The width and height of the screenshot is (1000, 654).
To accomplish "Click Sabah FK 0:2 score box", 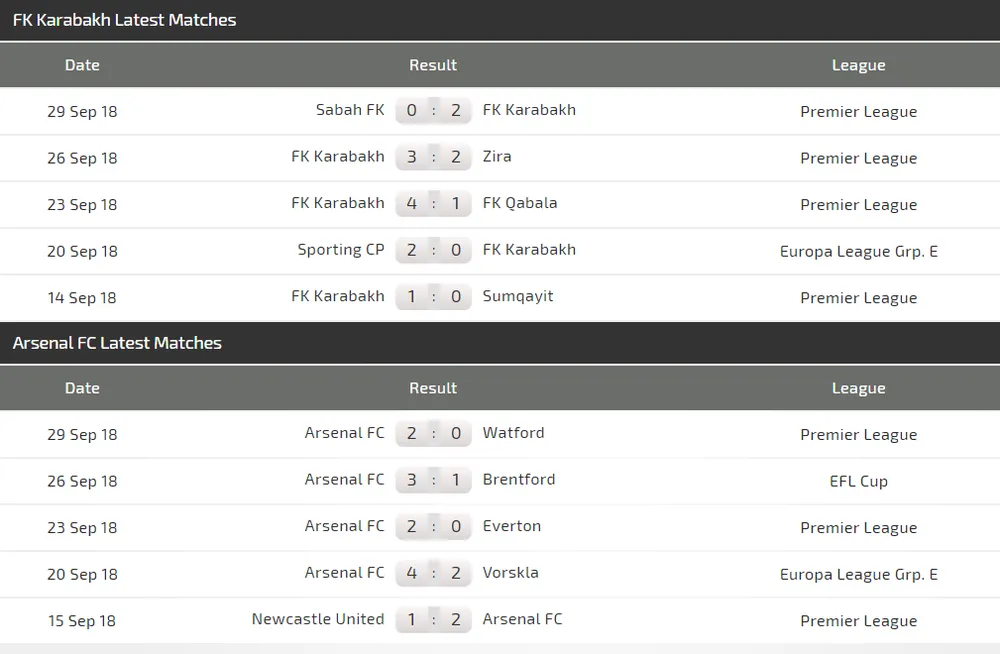I will (x=433, y=110).
